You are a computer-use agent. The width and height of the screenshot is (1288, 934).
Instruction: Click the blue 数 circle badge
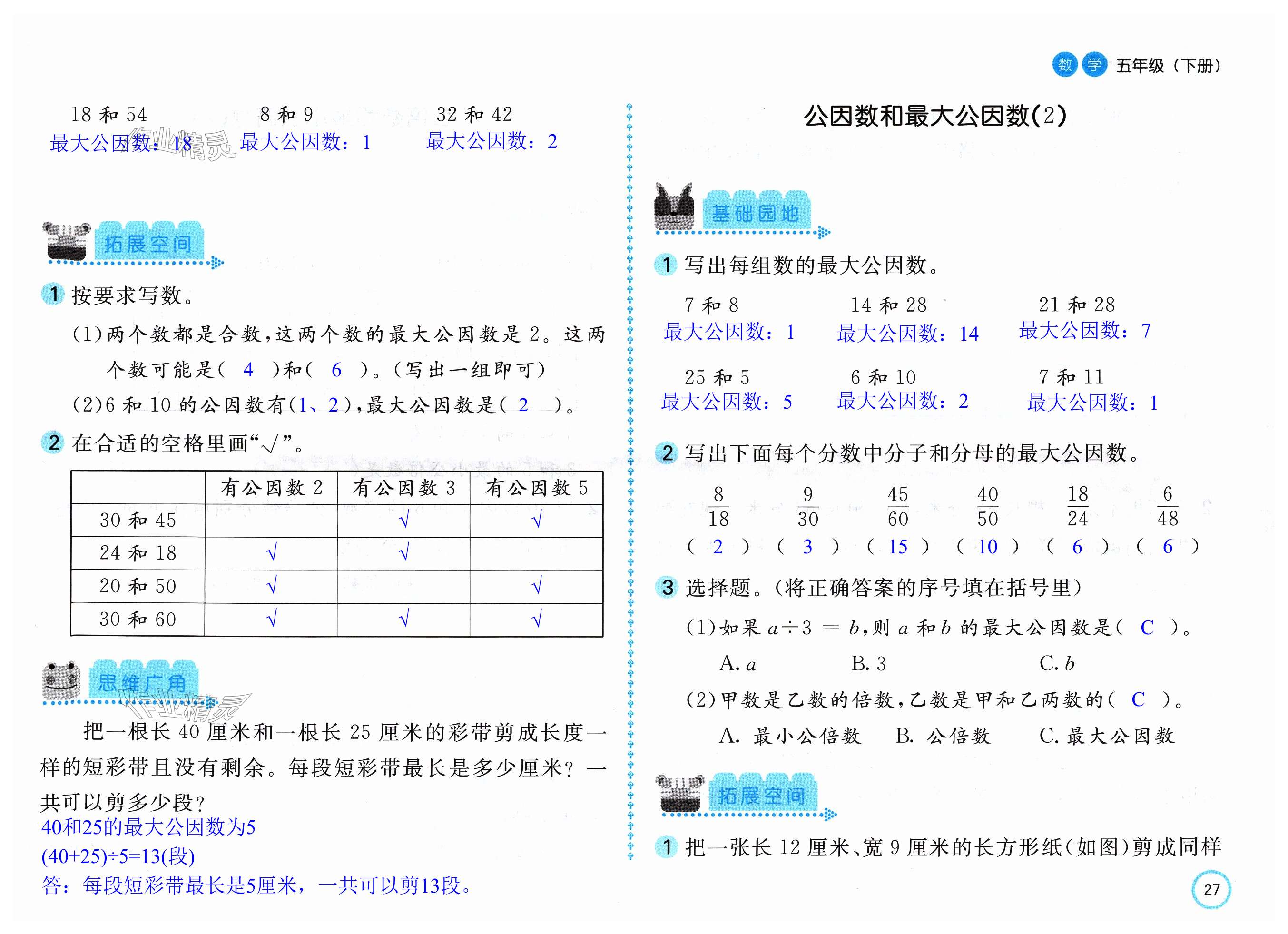click(1064, 65)
